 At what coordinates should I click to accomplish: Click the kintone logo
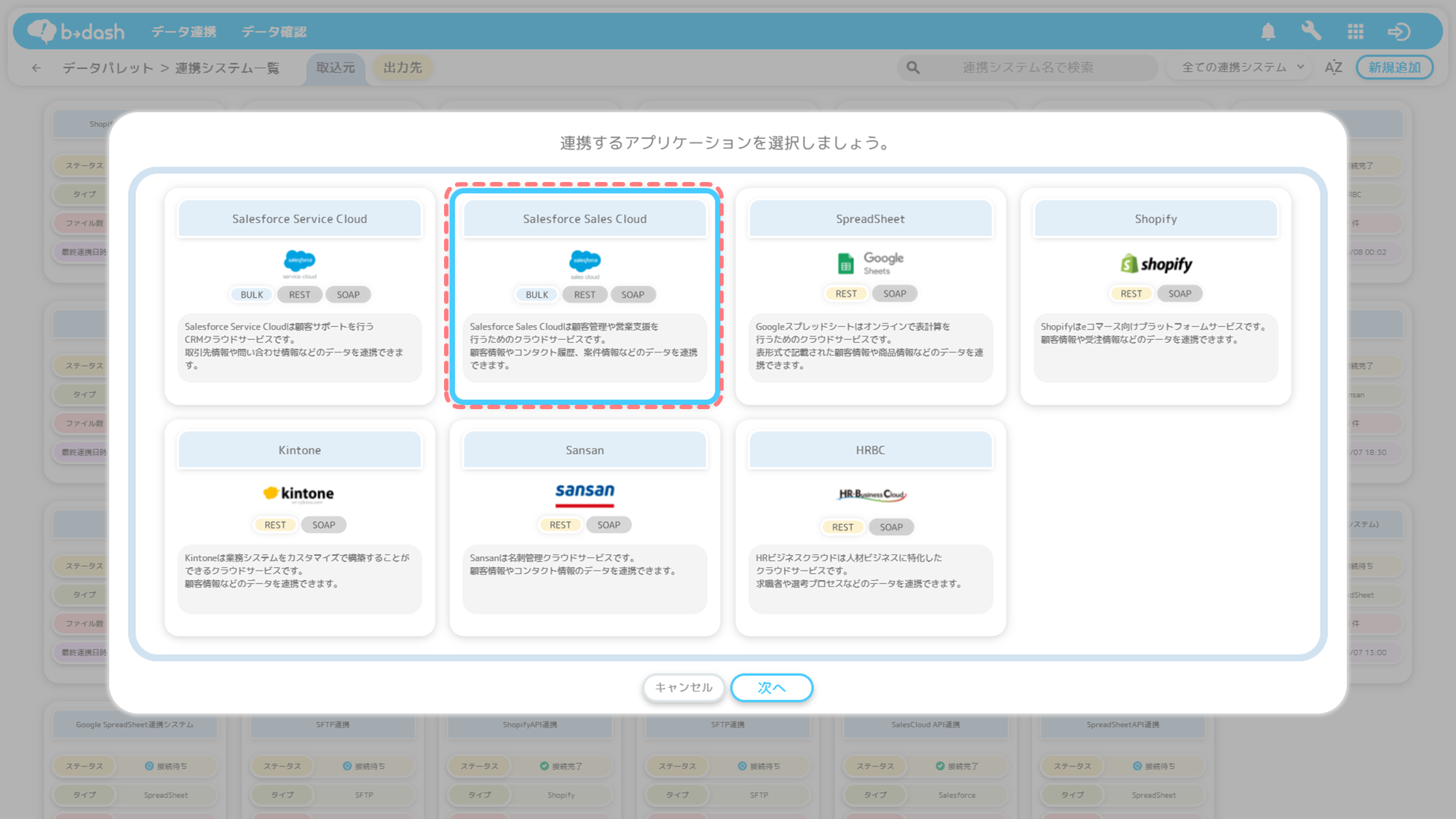(x=299, y=494)
